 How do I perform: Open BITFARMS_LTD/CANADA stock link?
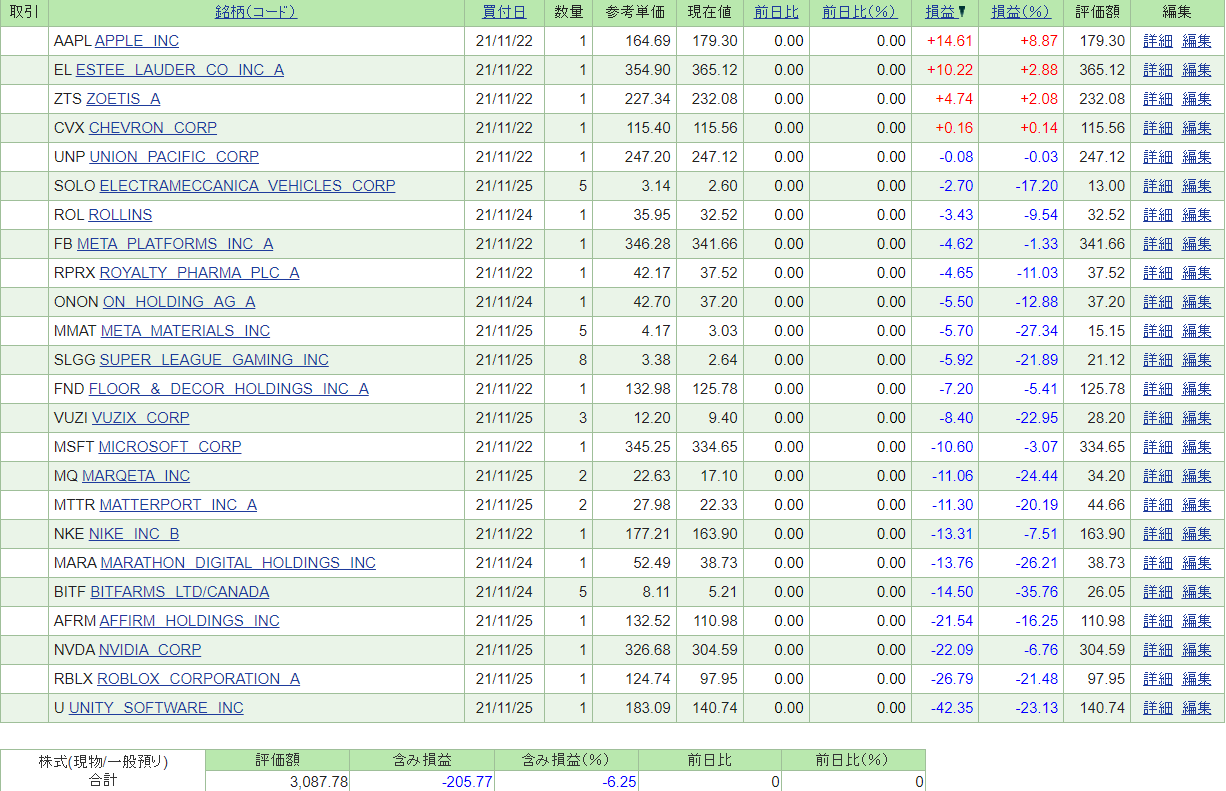point(180,592)
